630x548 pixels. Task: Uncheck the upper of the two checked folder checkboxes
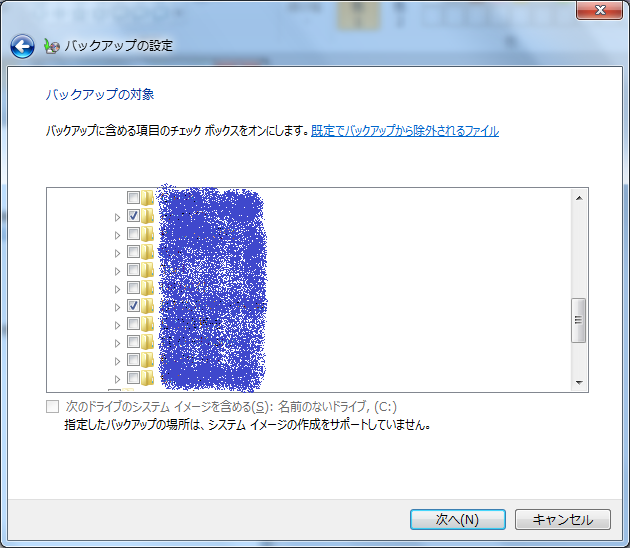point(133,216)
